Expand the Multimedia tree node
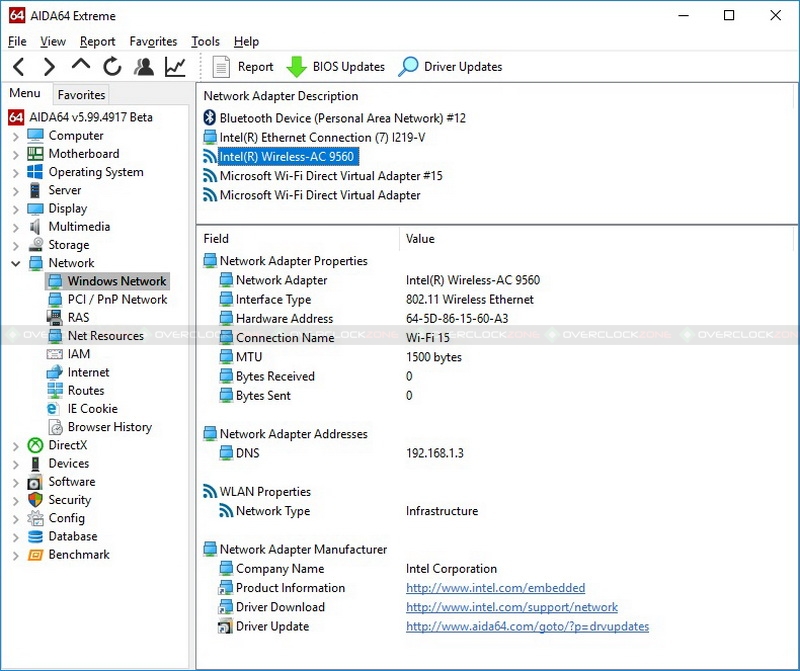The image size is (800, 671). 16,228
